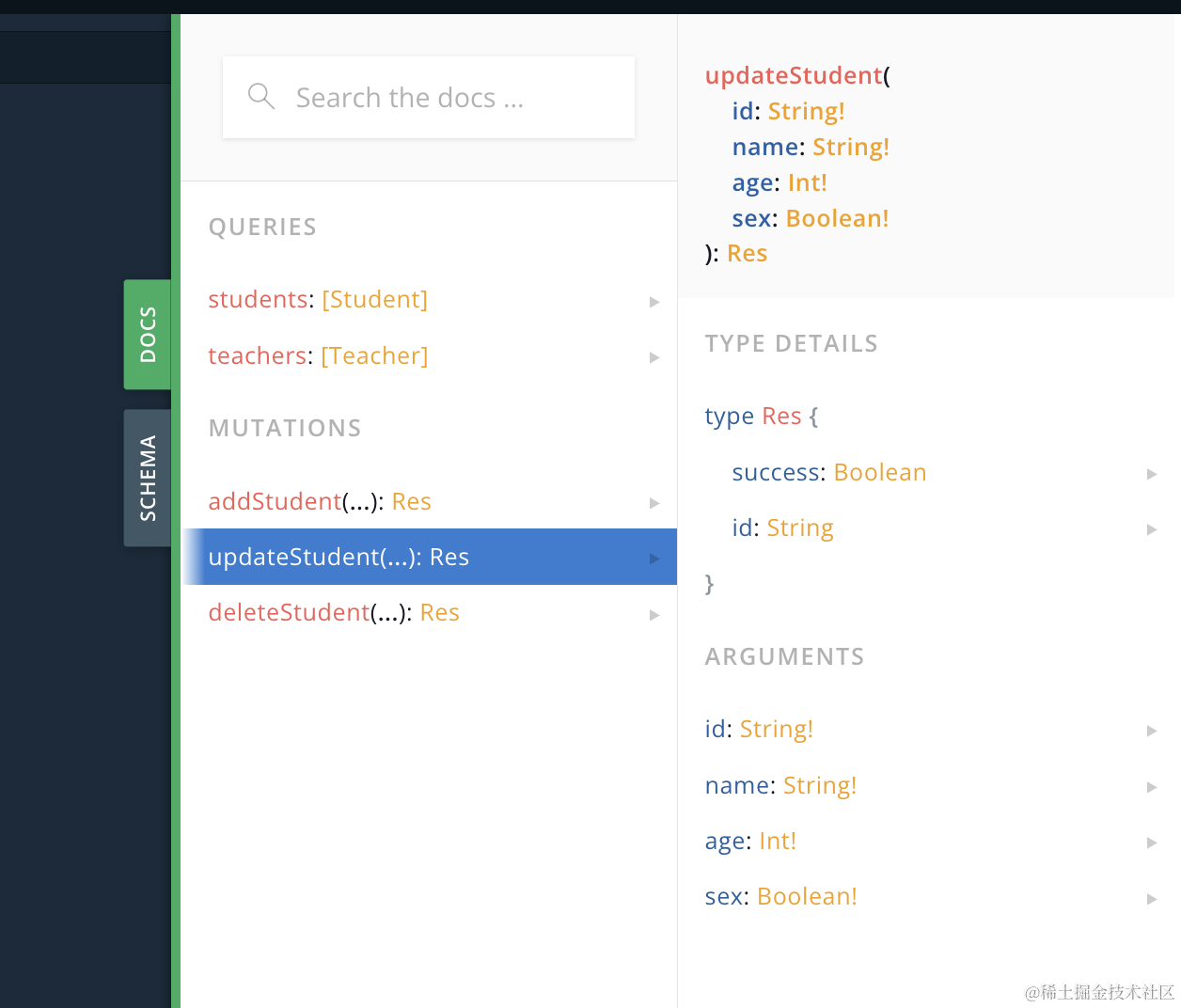Open the deleteStudent mutation
This screenshot has width=1181, height=1008.
(x=289, y=613)
